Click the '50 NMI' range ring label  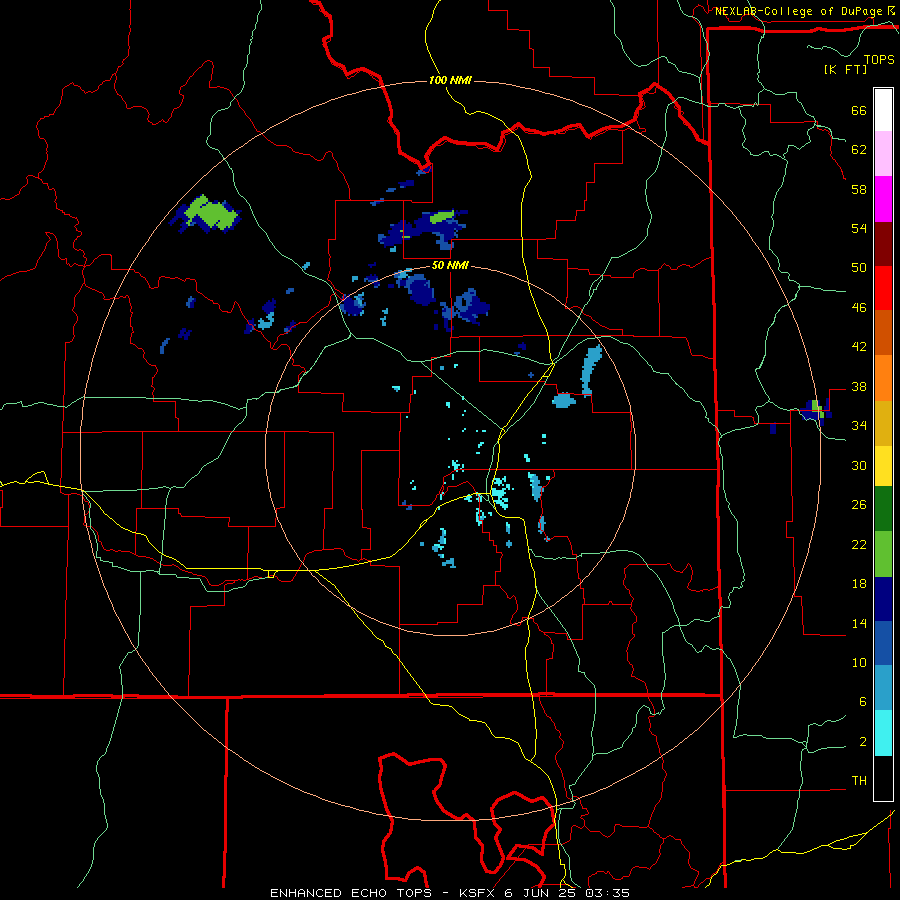coord(450,265)
